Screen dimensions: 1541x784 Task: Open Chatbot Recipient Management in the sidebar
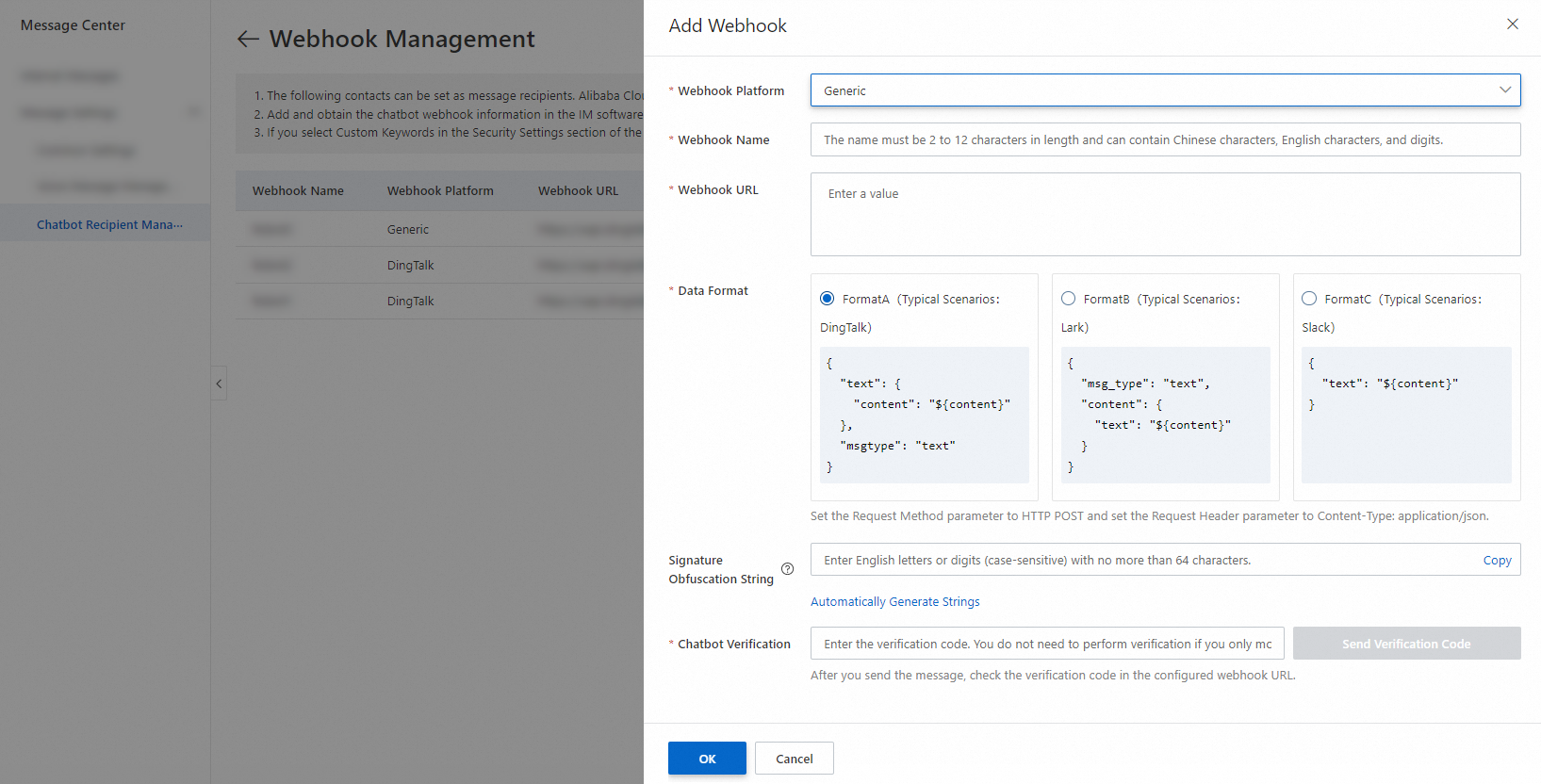[x=106, y=224]
